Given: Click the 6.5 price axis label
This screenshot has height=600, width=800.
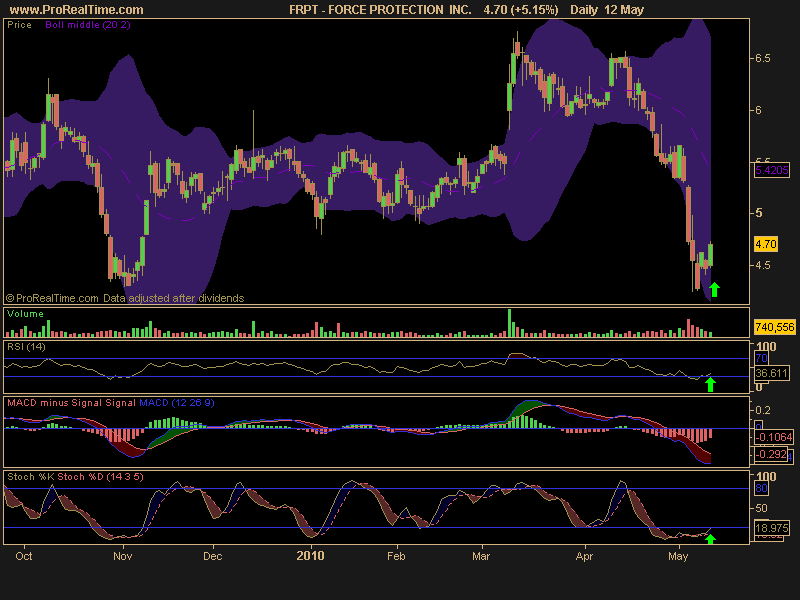Looking at the screenshot, I should [762, 58].
